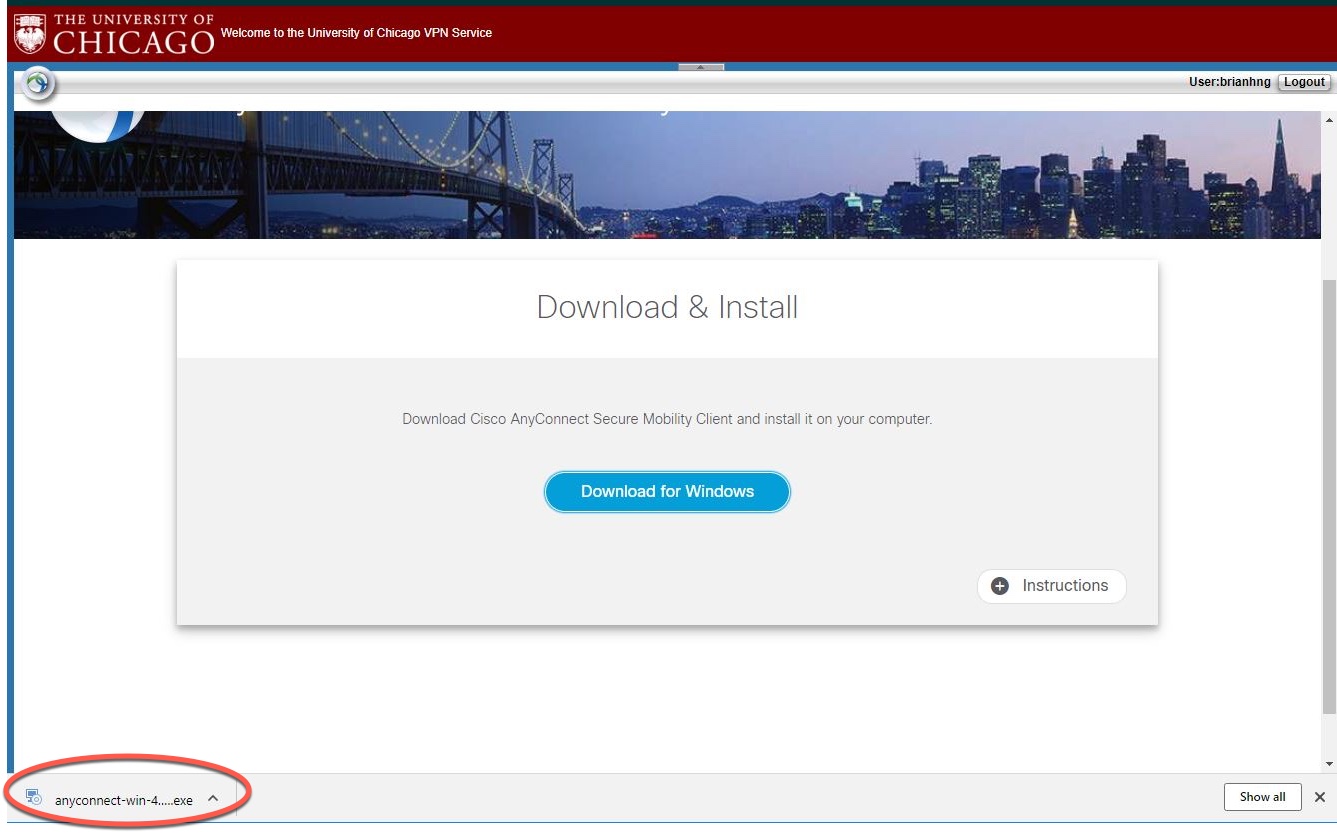
Task: Click the Instructions label
Action: [x=1064, y=586]
